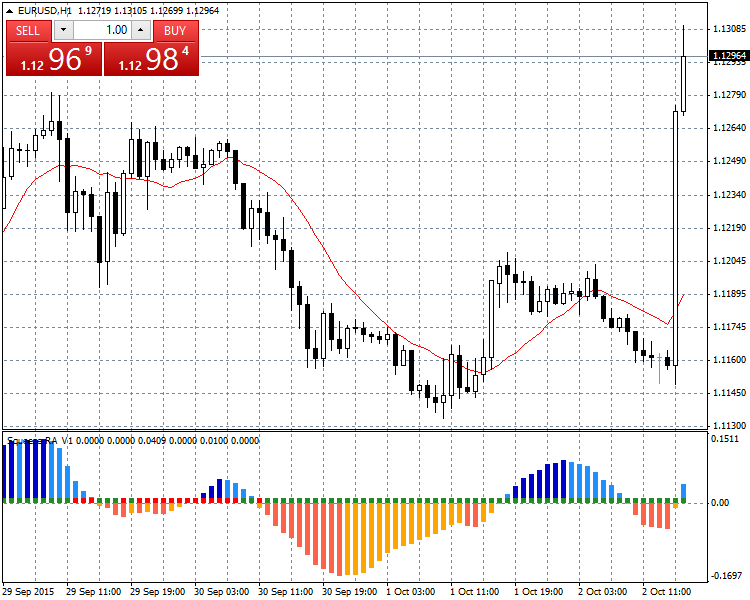
Task: Collapse the one-click trading panel triangle
Action: (11, 10)
